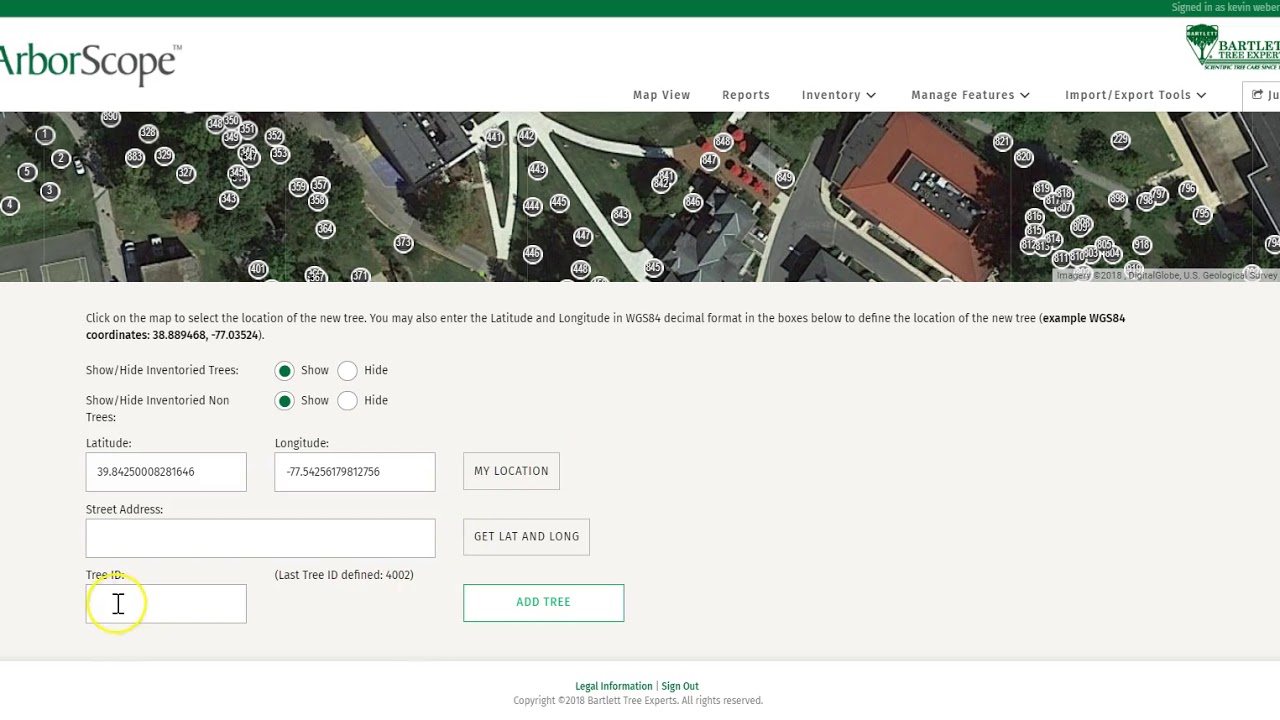Viewport: 1280px width, 720px height.
Task: Select tree marker 898 on the map
Action: click(x=1118, y=199)
